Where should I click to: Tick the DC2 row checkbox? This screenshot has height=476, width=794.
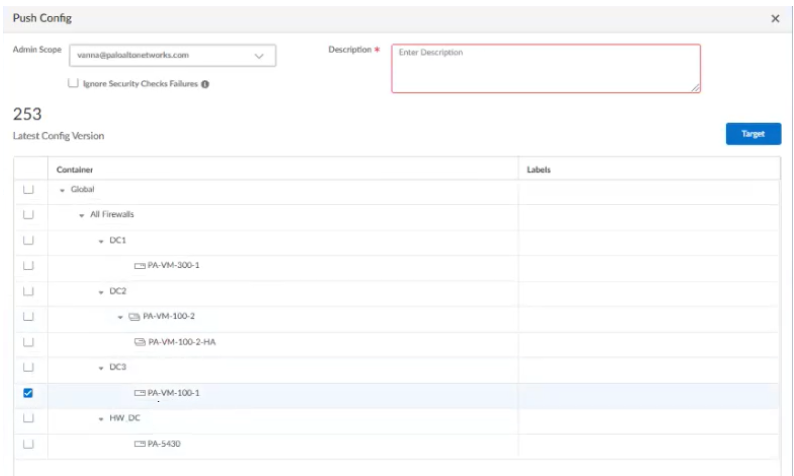click(28, 291)
